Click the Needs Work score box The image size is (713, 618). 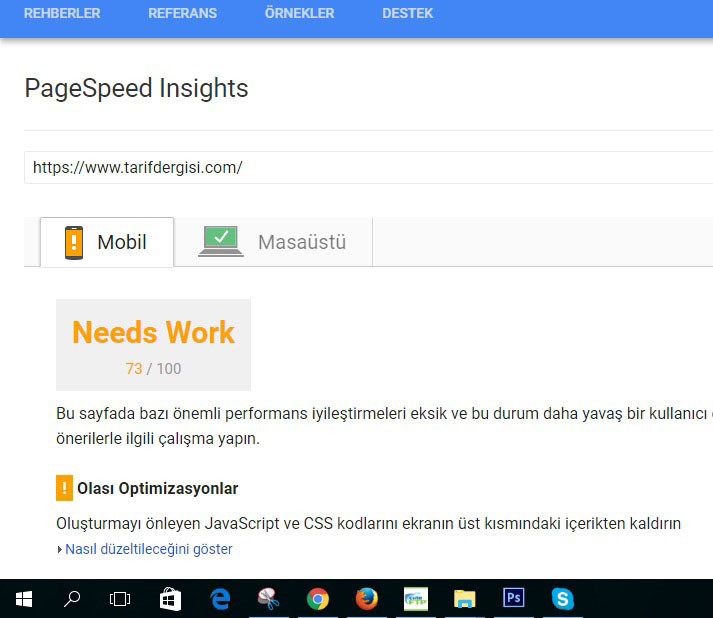click(x=153, y=345)
